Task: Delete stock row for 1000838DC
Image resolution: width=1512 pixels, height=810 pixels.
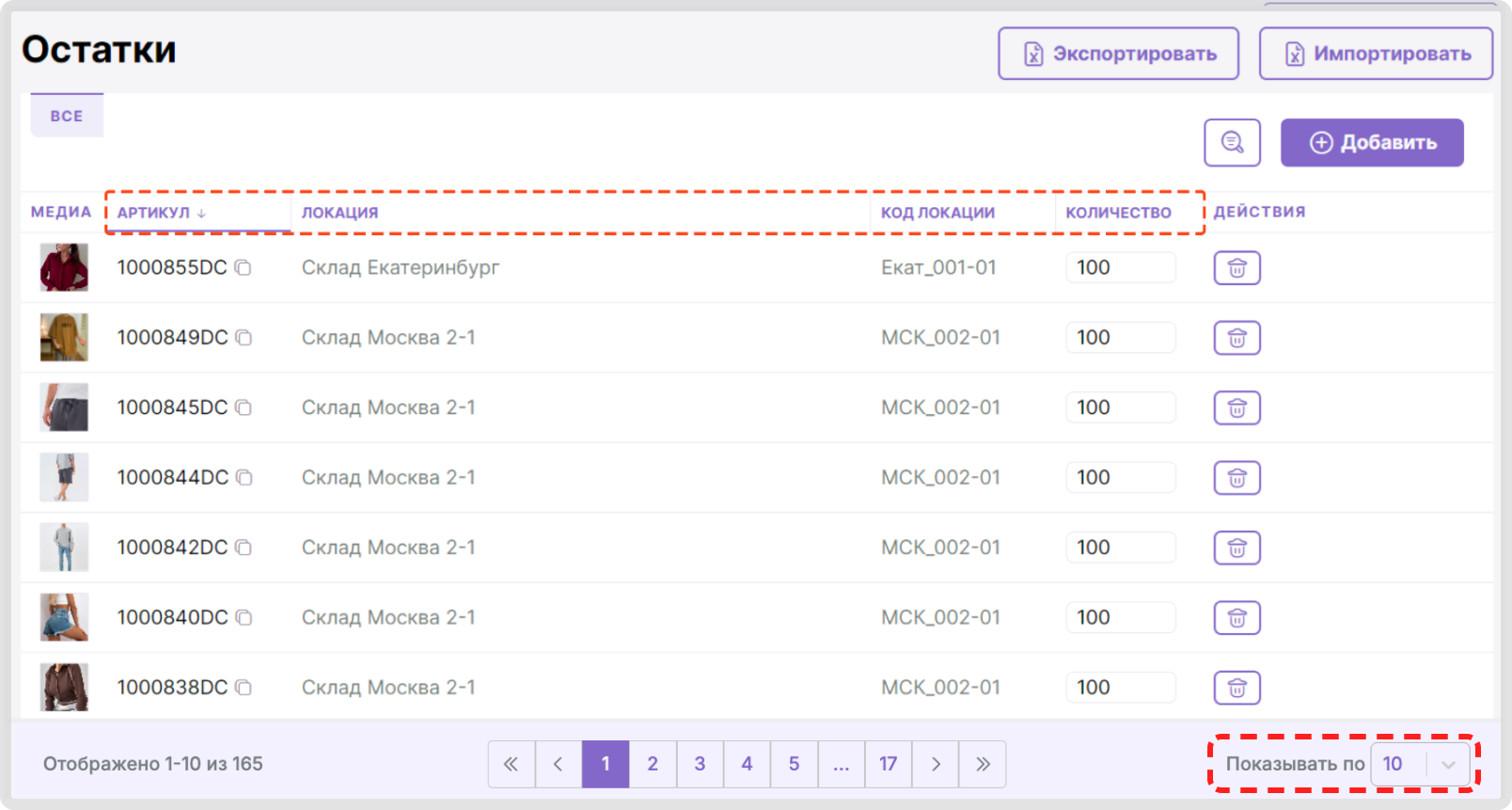Action: coord(1237,688)
